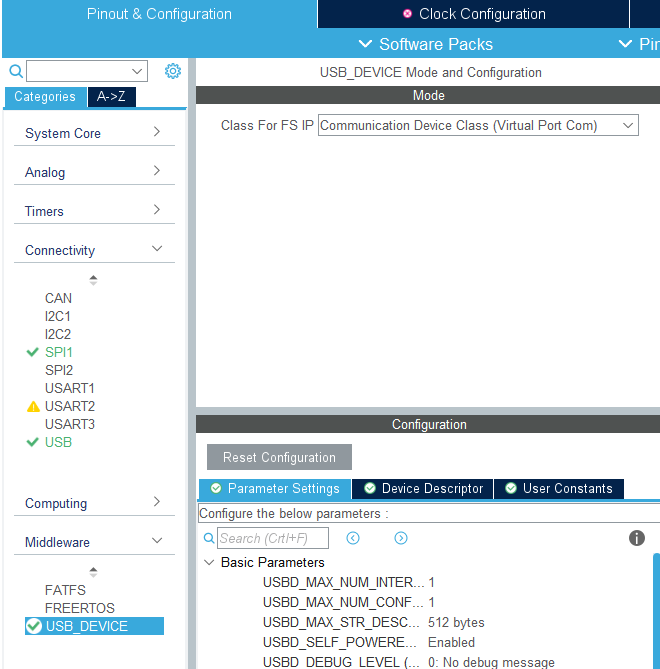Click the 0: No debug message value

click(491, 662)
